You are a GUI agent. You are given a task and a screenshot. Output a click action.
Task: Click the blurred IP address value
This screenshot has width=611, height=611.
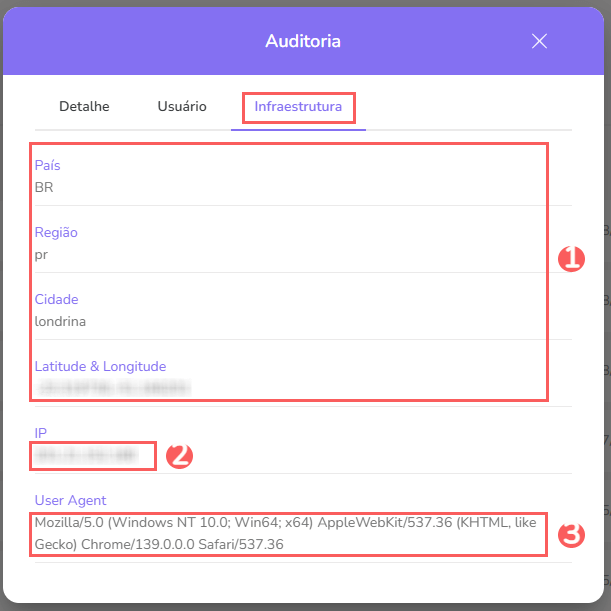coord(86,456)
